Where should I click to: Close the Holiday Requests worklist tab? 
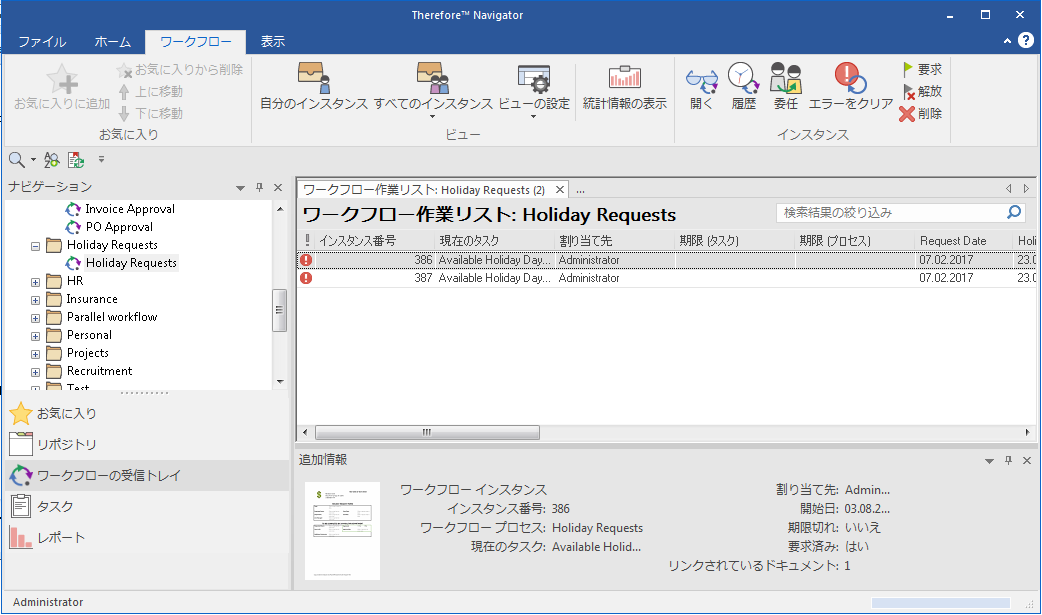(x=560, y=189)
